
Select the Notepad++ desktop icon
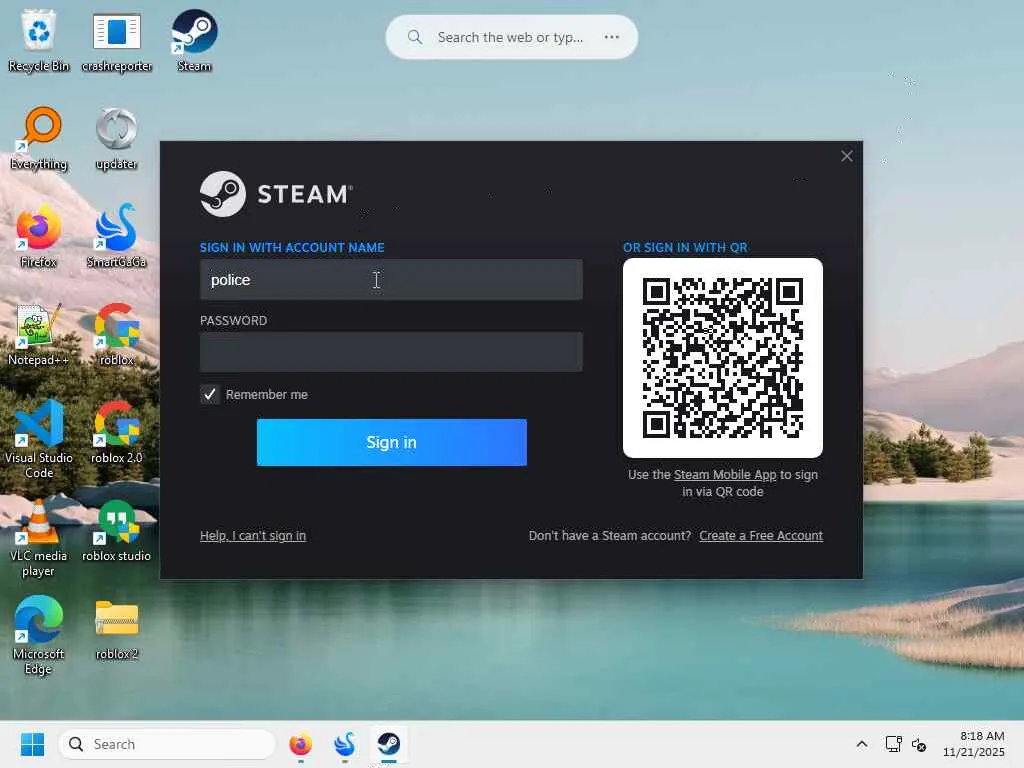click(x=39, y=334)
